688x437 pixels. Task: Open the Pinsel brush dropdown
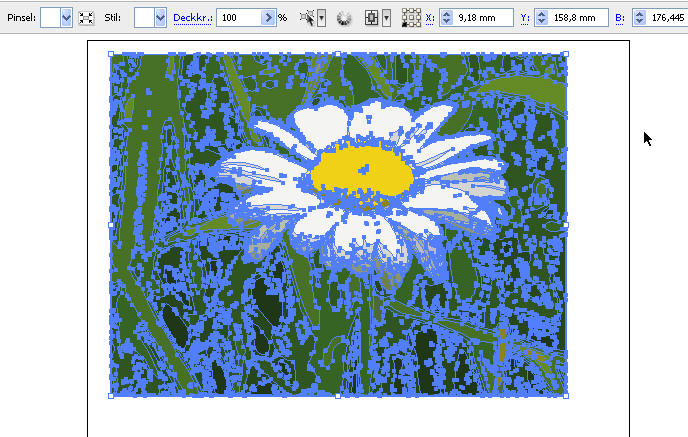point(66,18)
